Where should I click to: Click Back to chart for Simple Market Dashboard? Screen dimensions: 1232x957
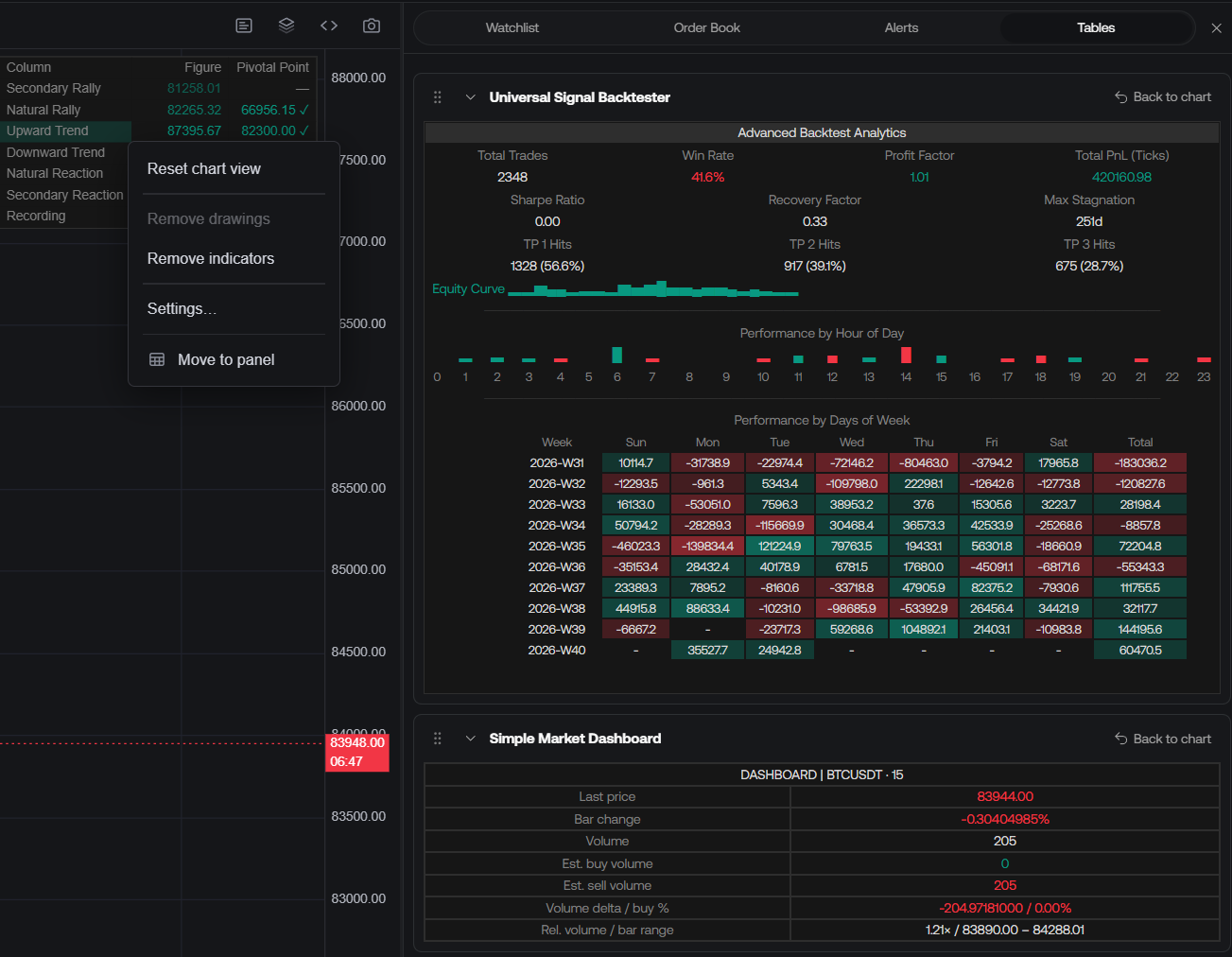[1163, 739]
